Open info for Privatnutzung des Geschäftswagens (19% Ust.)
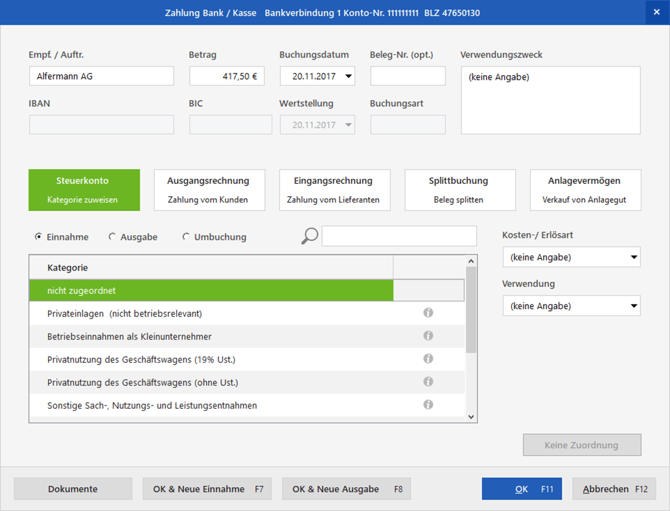The height and width of the screenshot is (511, 670). (428, 359)
